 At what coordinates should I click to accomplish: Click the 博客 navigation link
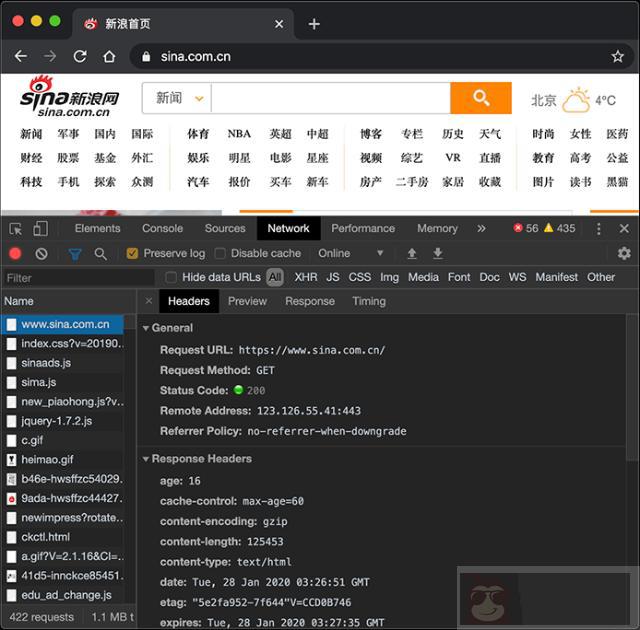pos(371,134)
